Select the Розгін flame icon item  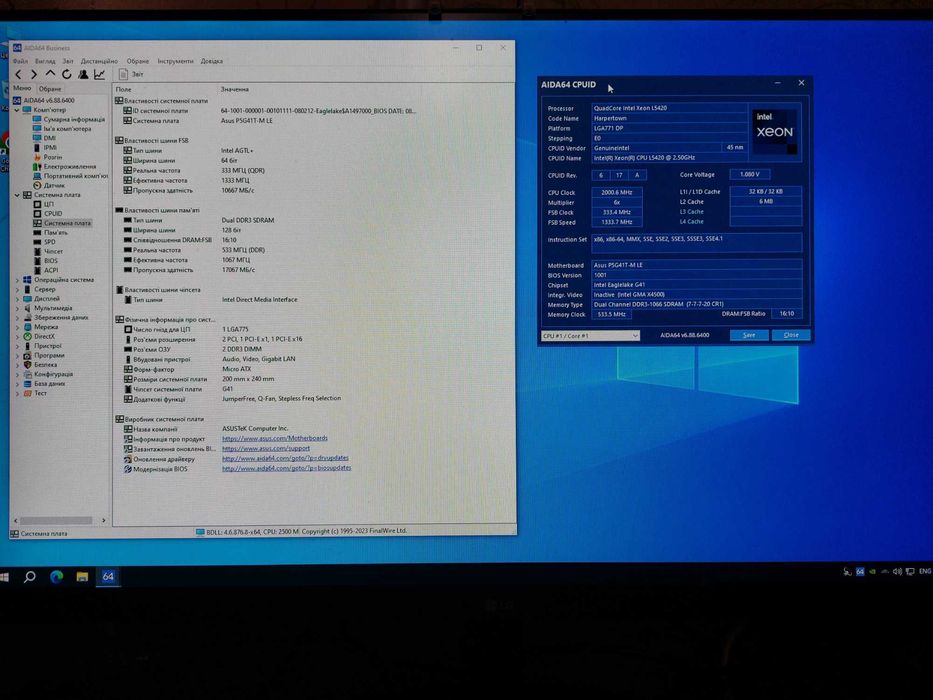tap(37, 157)
